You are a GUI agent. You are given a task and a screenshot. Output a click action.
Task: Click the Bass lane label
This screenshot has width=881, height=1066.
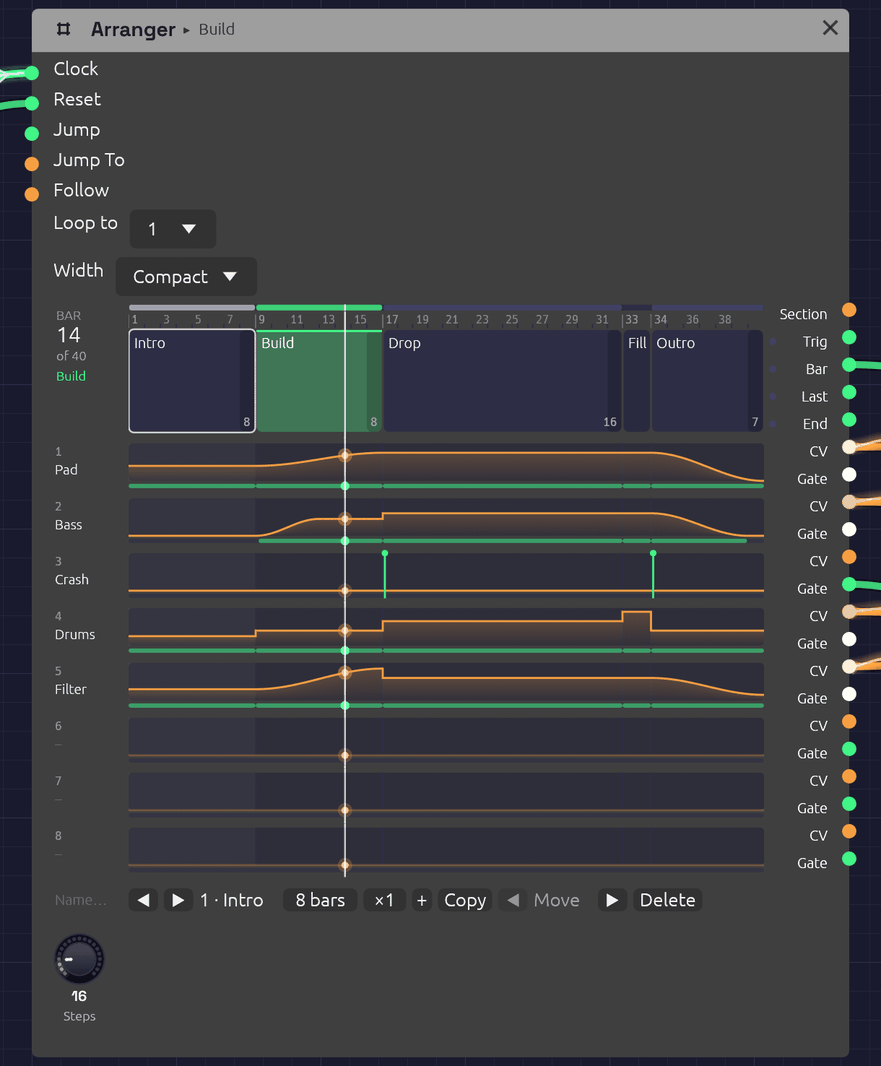click(68, 525)
